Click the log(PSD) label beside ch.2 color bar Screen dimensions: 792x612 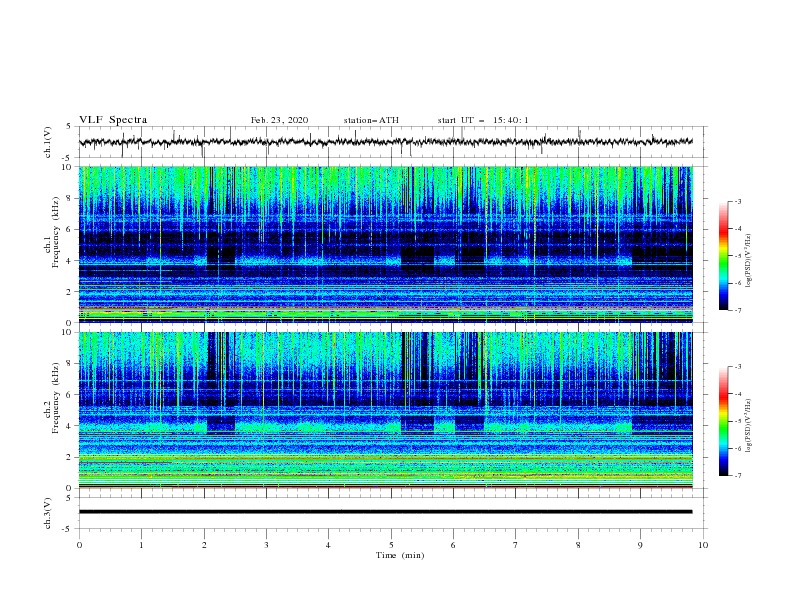(749, 426)
